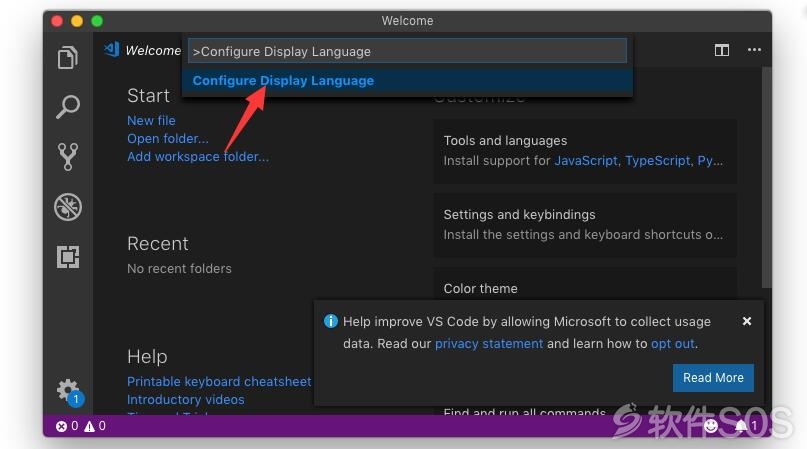Image resolution: width=807 pixels, height=449 pixels.
Task: Open the Search view in activity bar
Action: coord(68,107)
